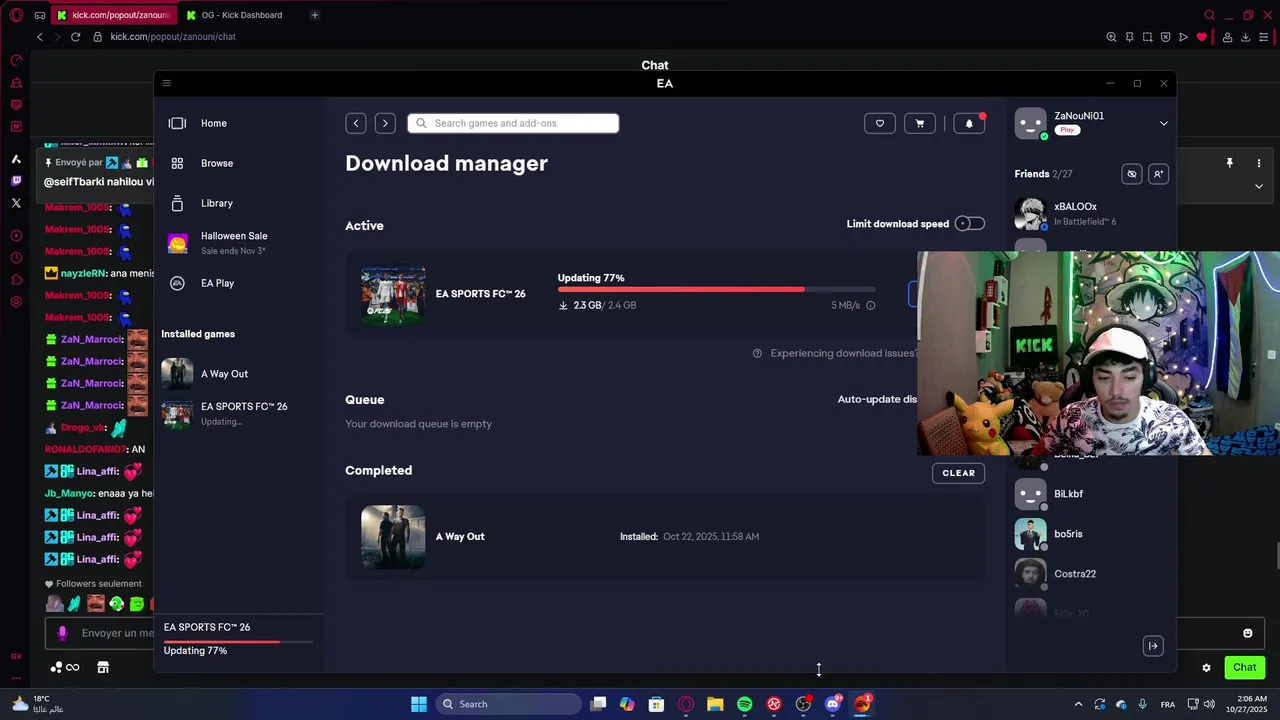Click the EA SPORTS FC 26 game cover
The height and width of the screenshot is (720, 1280).
click(393, 294)
